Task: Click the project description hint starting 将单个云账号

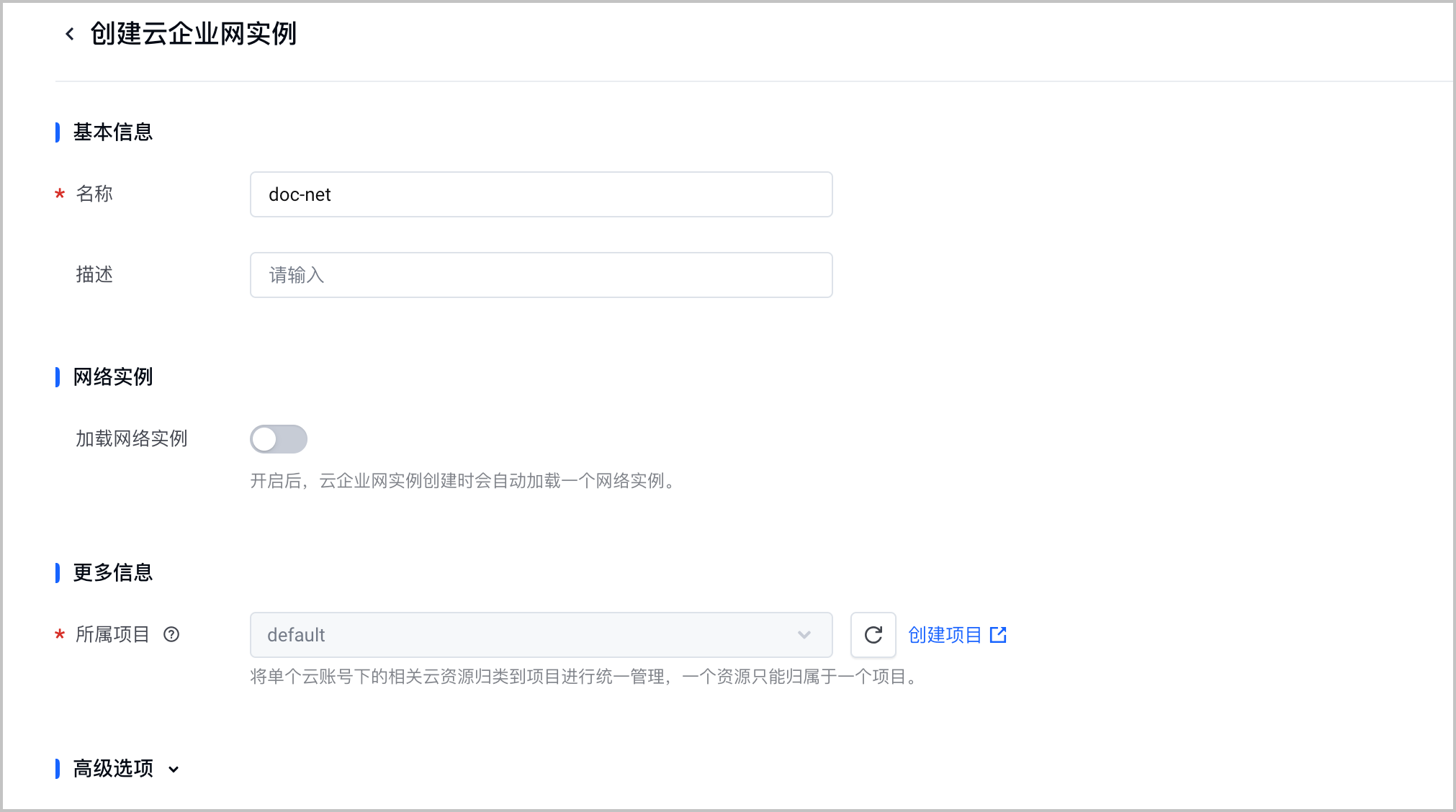Action: (585, 677)
